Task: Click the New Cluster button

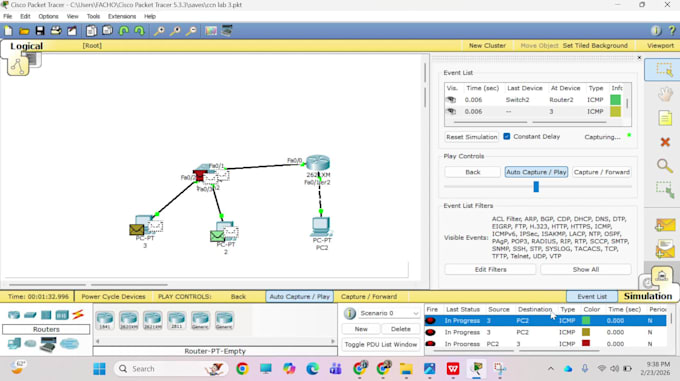Action: tap(487, 46)
